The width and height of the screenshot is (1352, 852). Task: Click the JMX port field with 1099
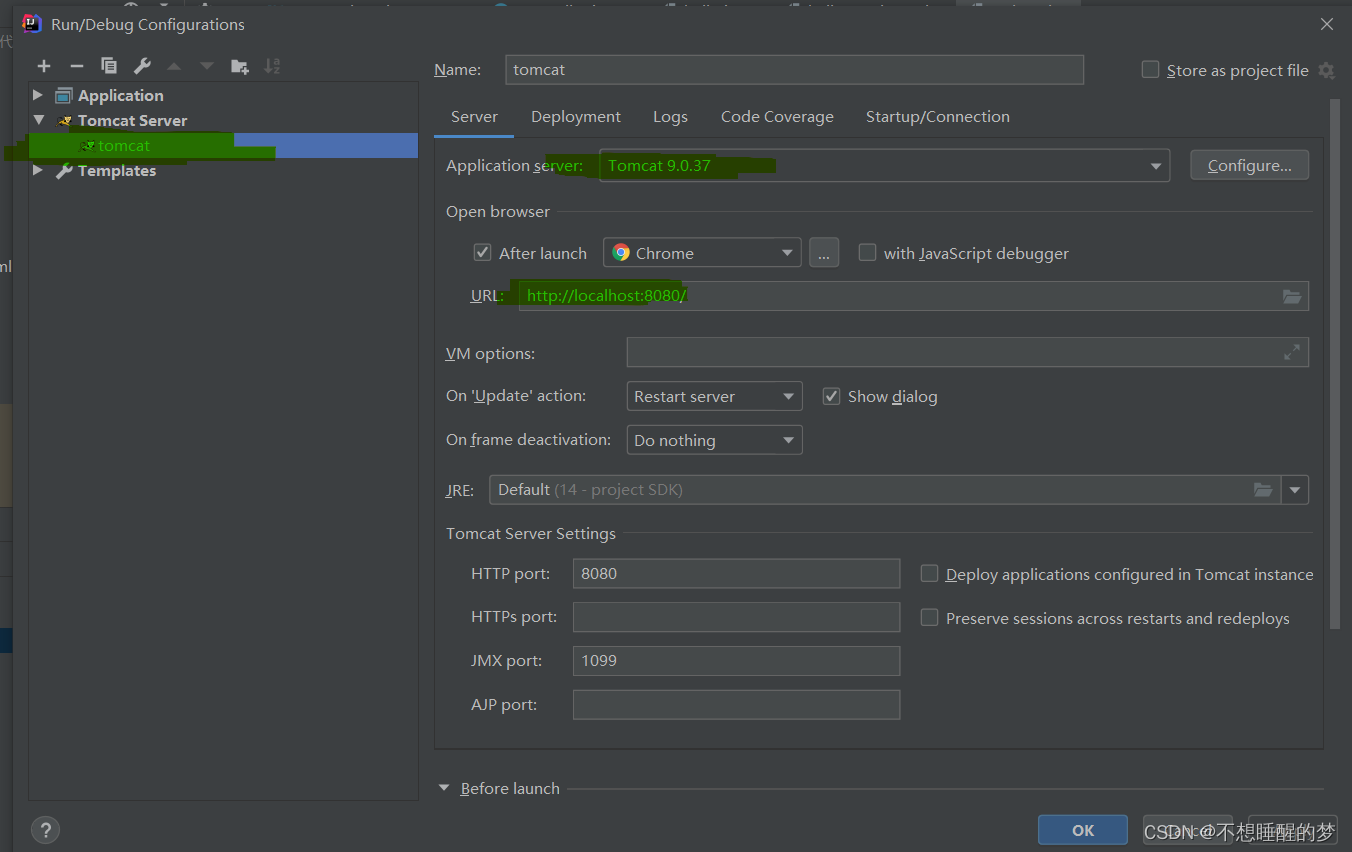point(736,661)
